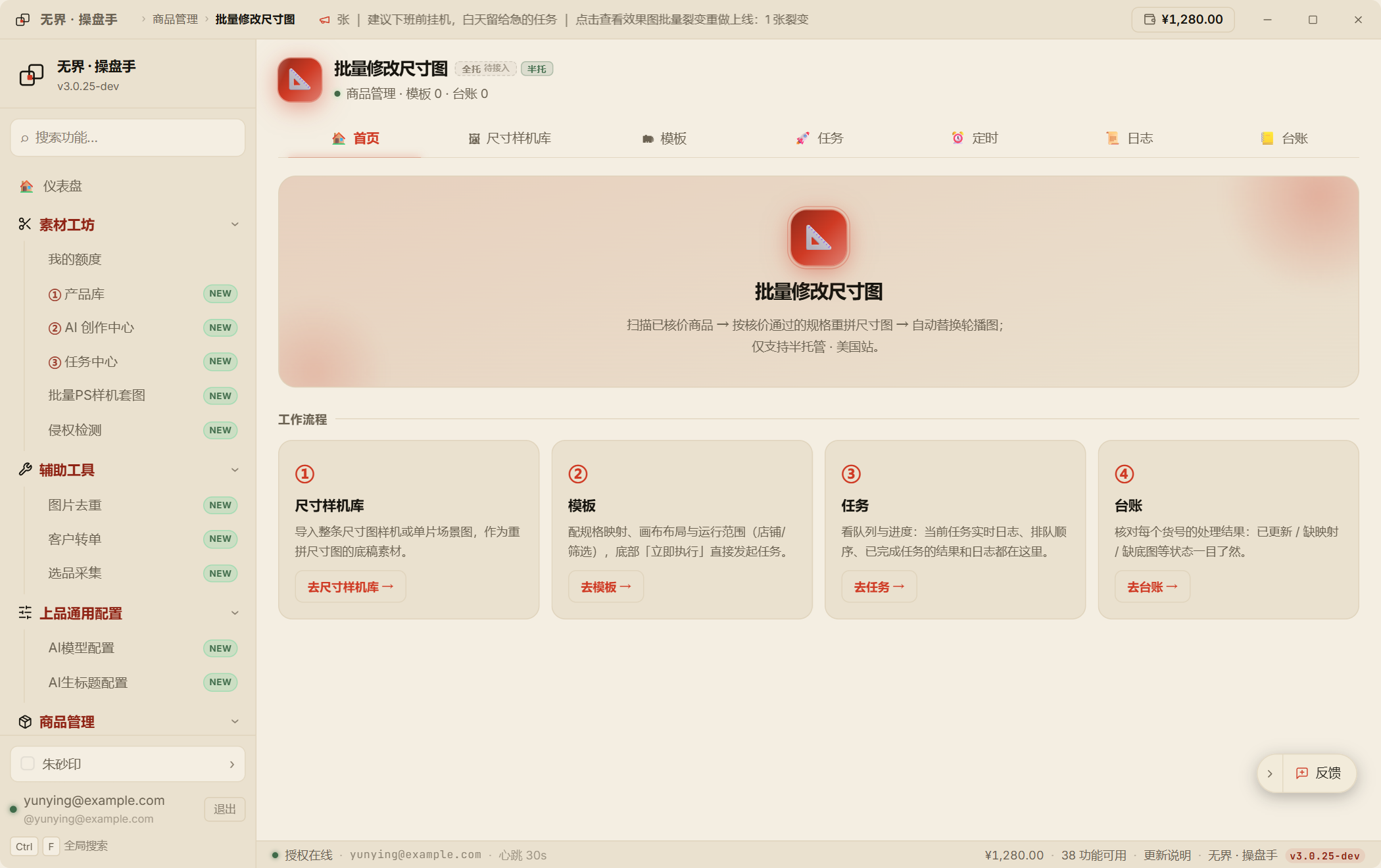This screenshot has height=868, width=1381.
Task: Toggle the 商品管理 section chevron
Action: pyautogui.click(x=235, y=721)
